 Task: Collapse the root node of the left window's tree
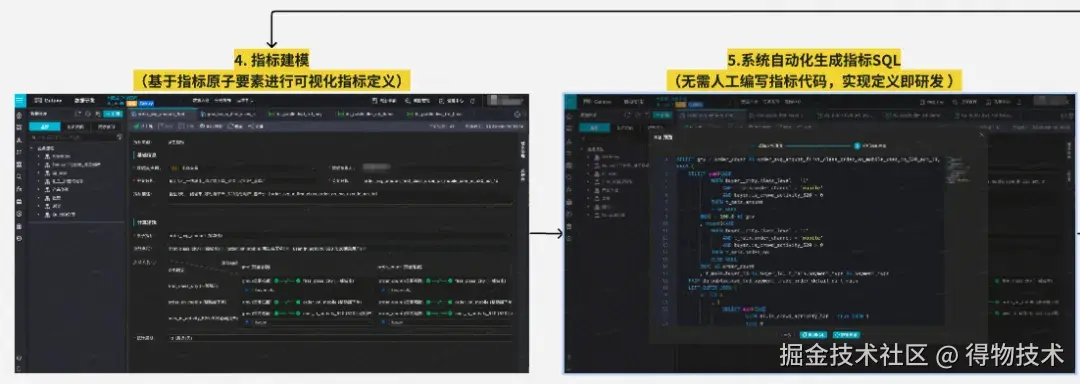click(32, 149)
